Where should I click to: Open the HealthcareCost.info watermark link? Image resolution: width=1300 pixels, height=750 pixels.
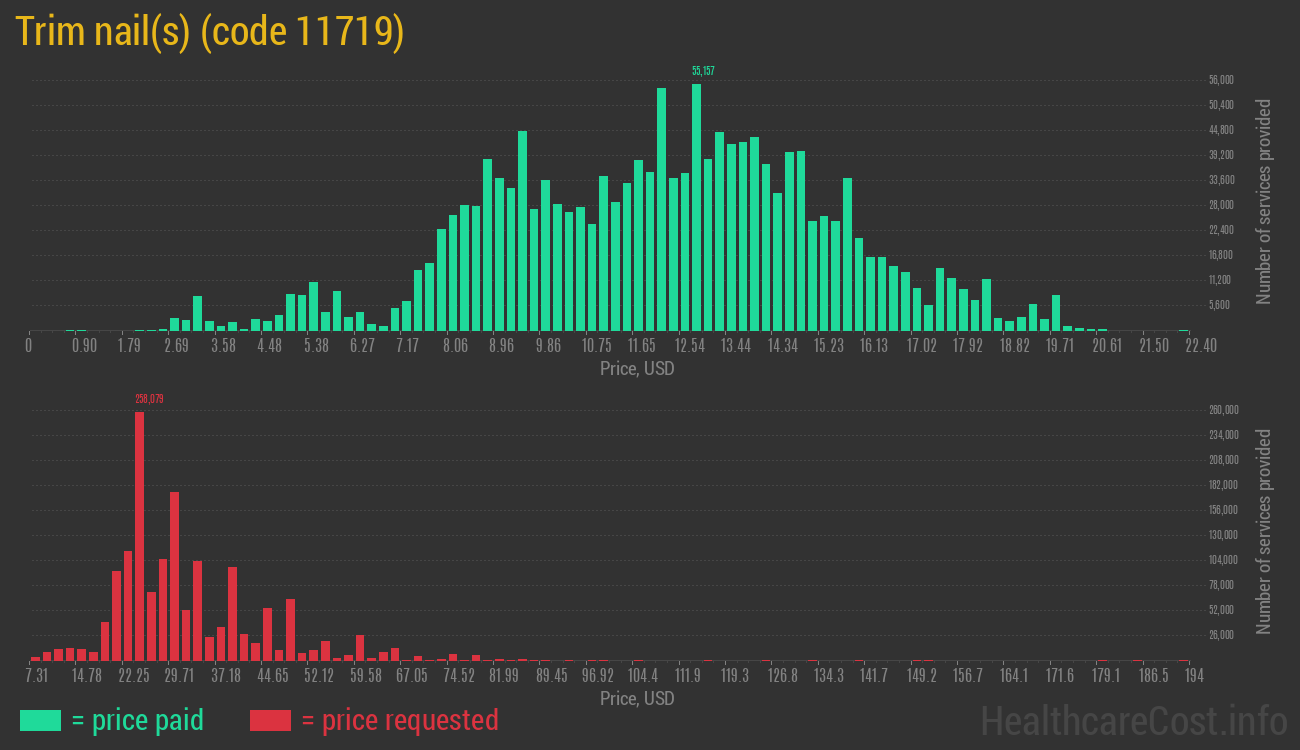click(x=1133, y=720)
